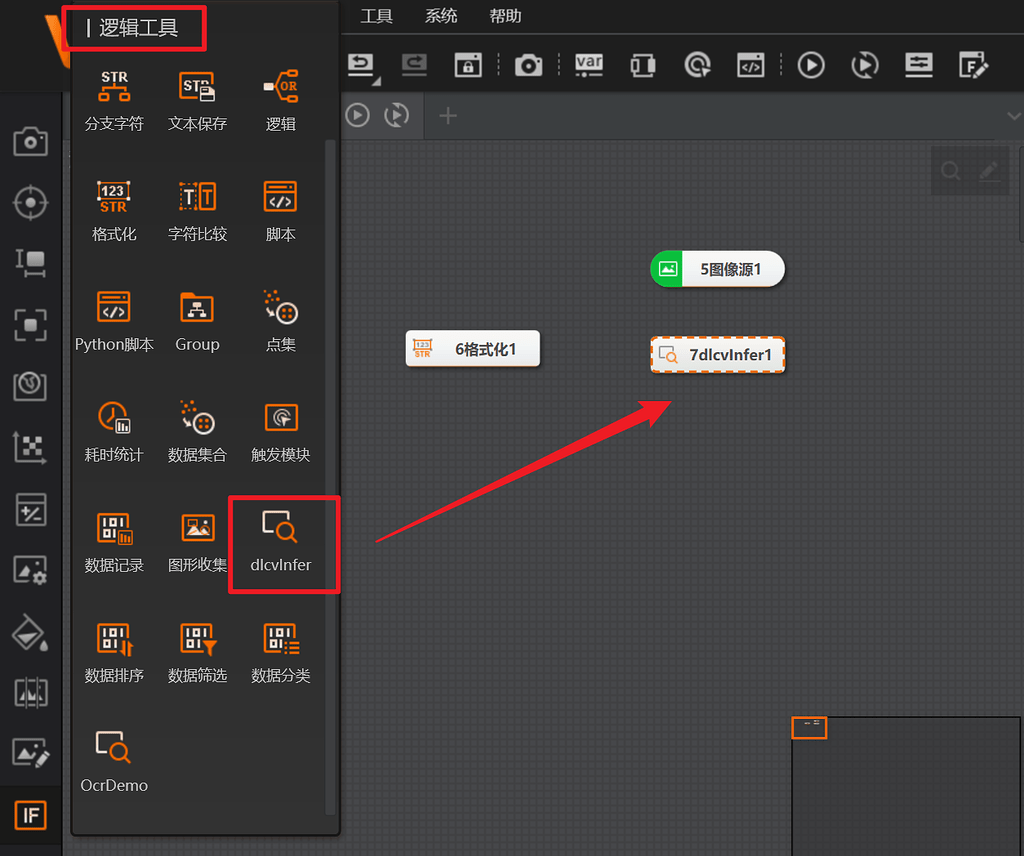The image size is (1024, 856).
Task: Open the IF logic tools category
Action: pyautogui.click(x=31, y=815)
